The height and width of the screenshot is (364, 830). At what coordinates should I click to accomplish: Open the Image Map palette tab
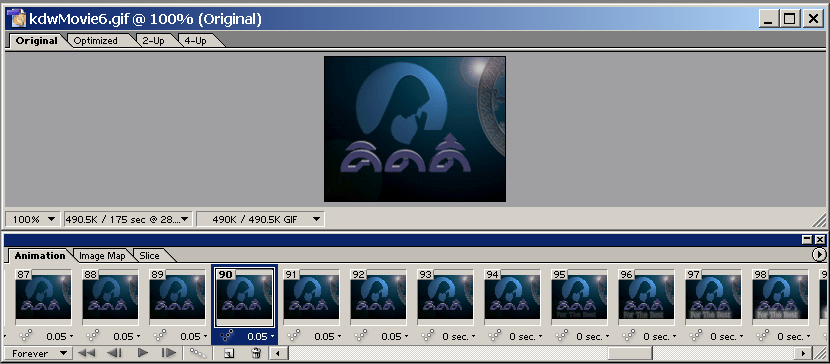click(x=102, y=256)
